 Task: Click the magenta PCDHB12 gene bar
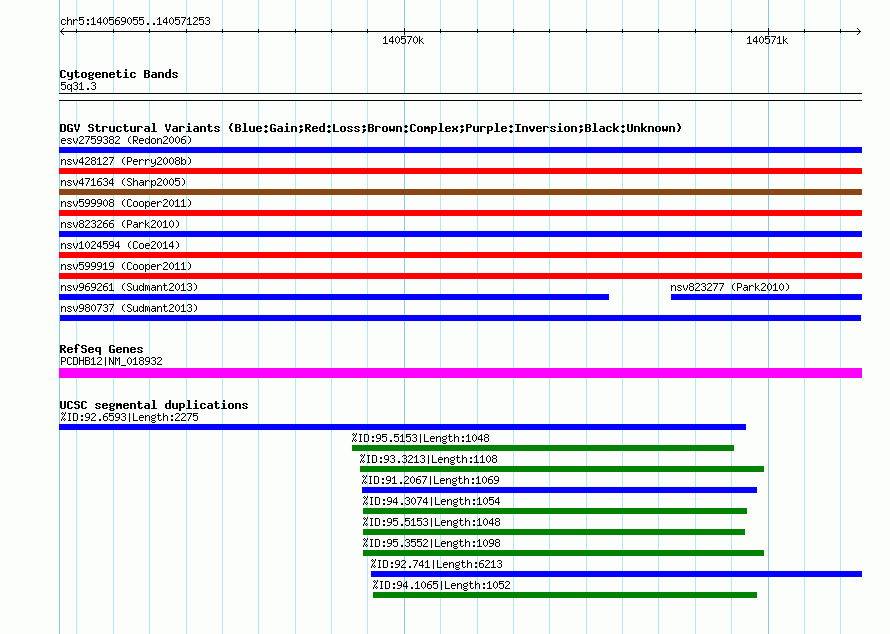click(460, 373)
